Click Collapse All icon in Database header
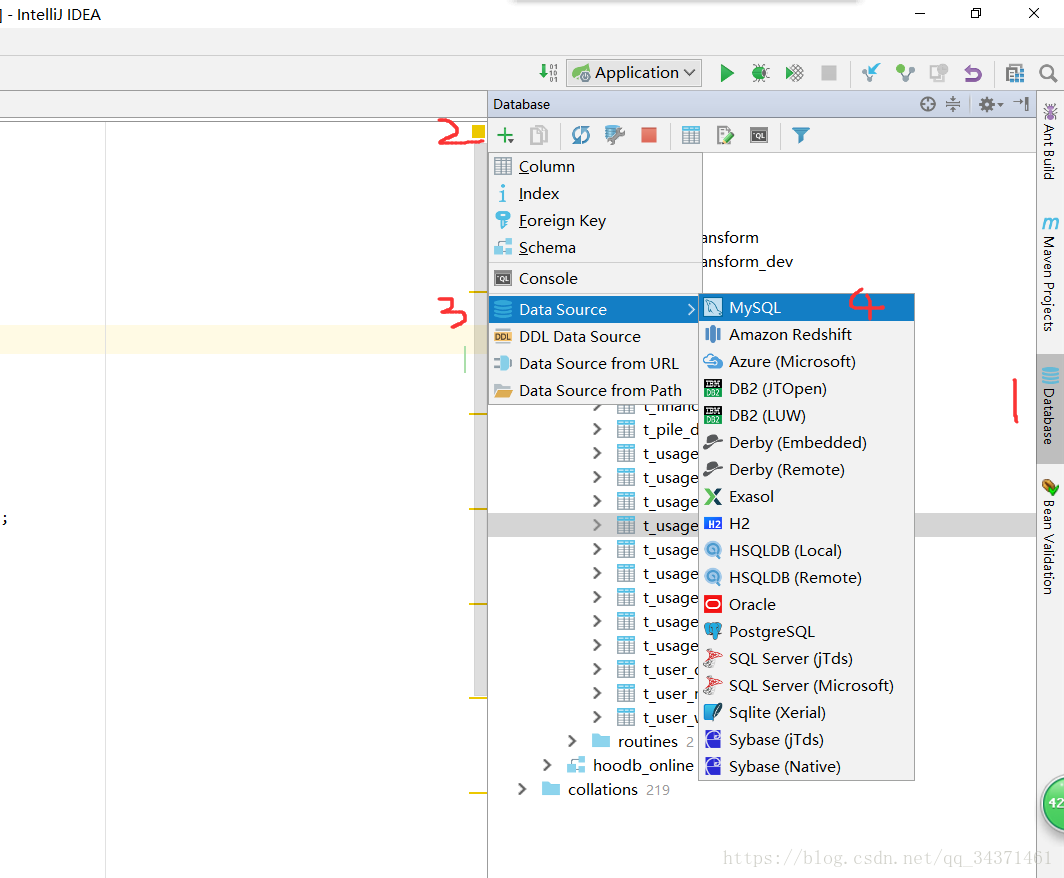This screenshot has width=1064, height=878. pos(953,104)
